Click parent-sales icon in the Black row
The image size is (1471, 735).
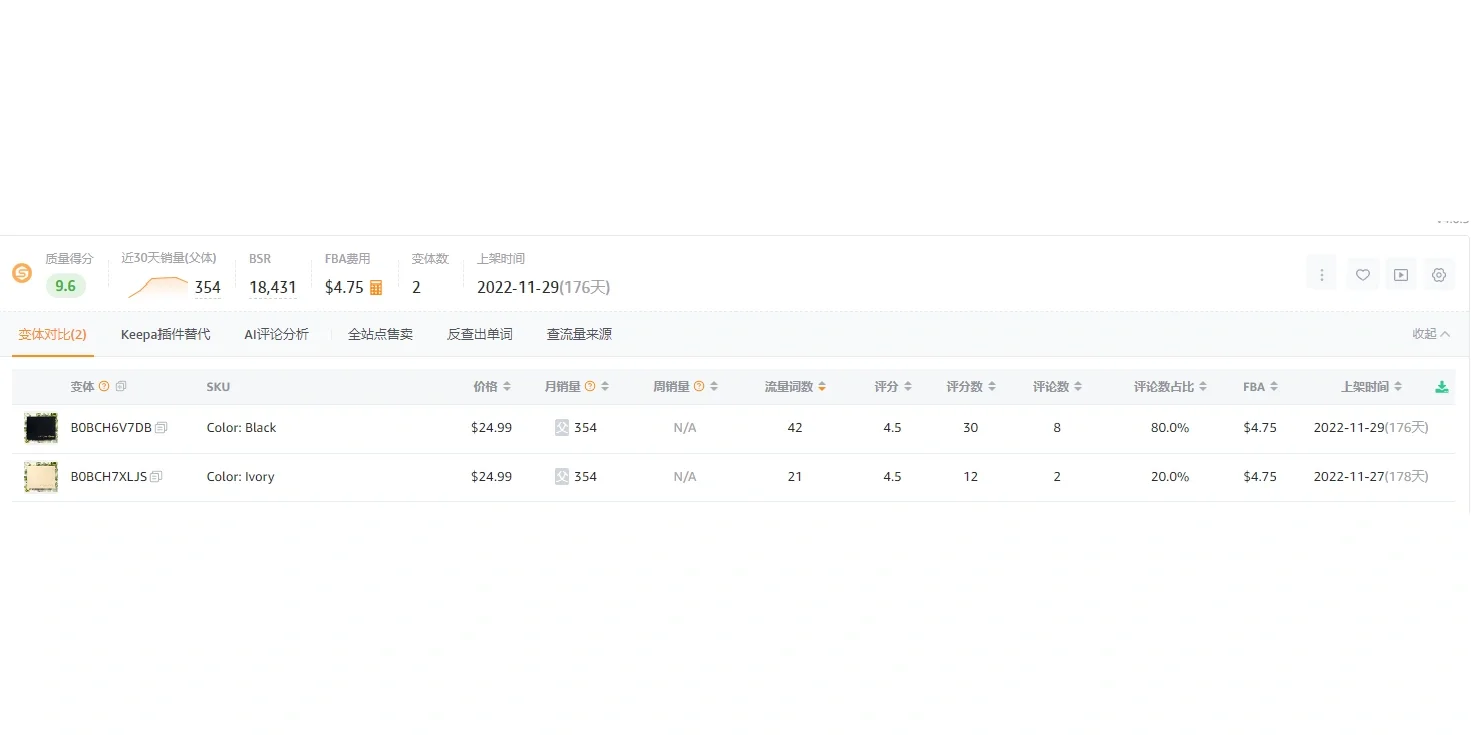(562, 428)
